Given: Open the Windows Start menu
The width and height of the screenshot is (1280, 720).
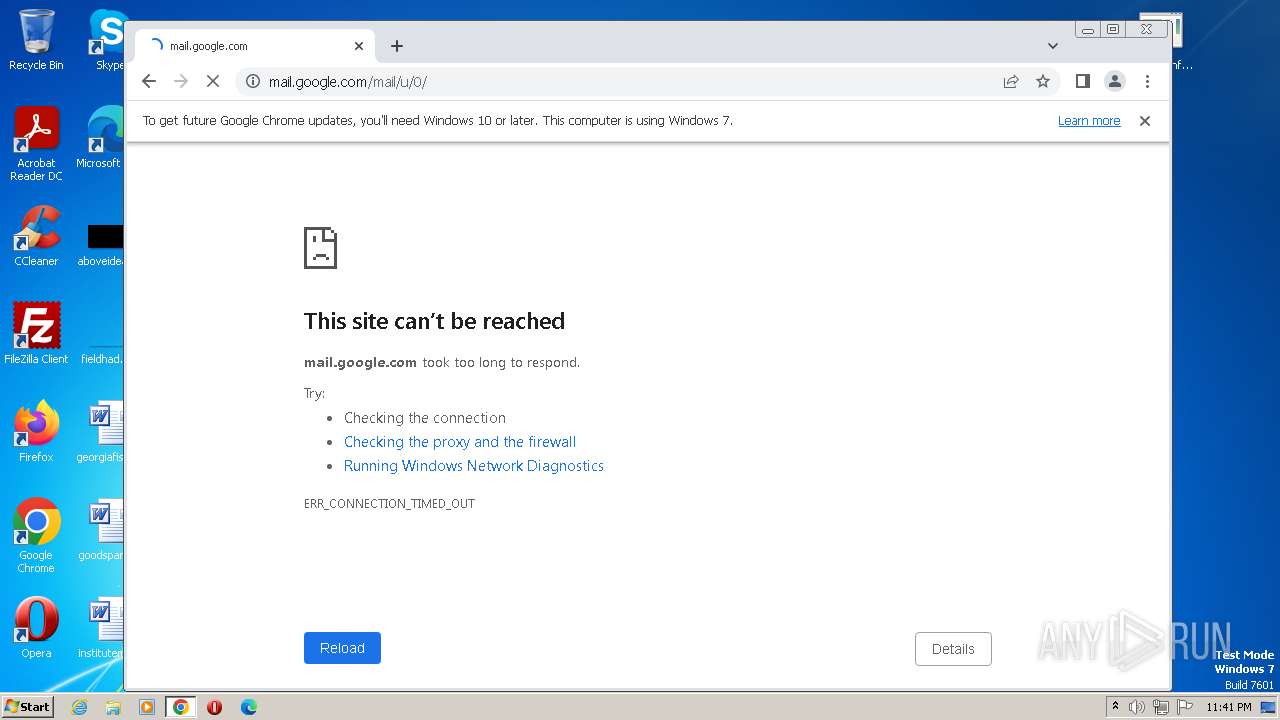Looking at the screenshot, I should coord(28,707).
